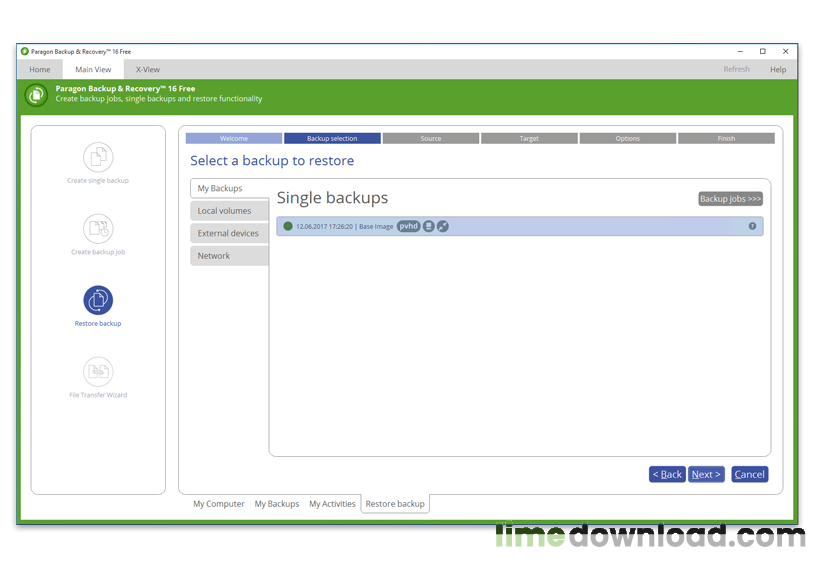This screenshot has width=813, height=566.
Task: Click the Target wizard step
Action: [529, 138]
